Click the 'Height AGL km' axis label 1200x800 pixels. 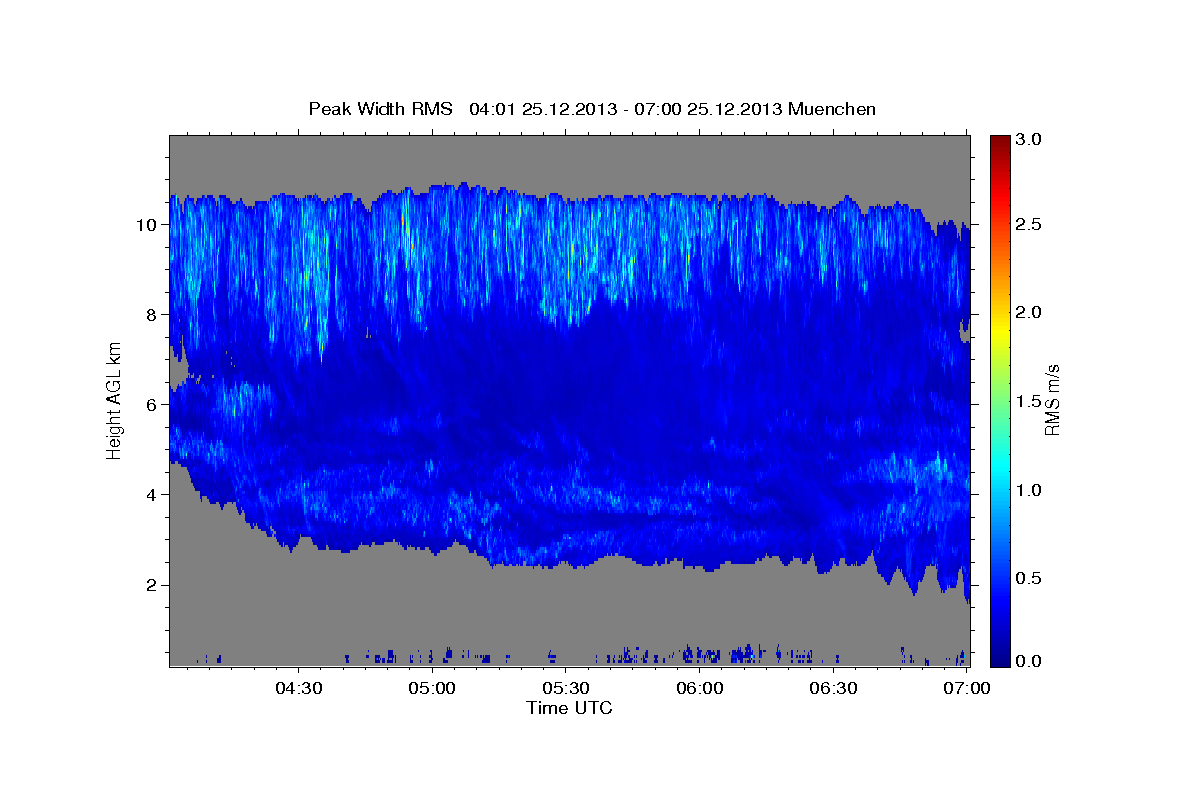pos(115,400)
